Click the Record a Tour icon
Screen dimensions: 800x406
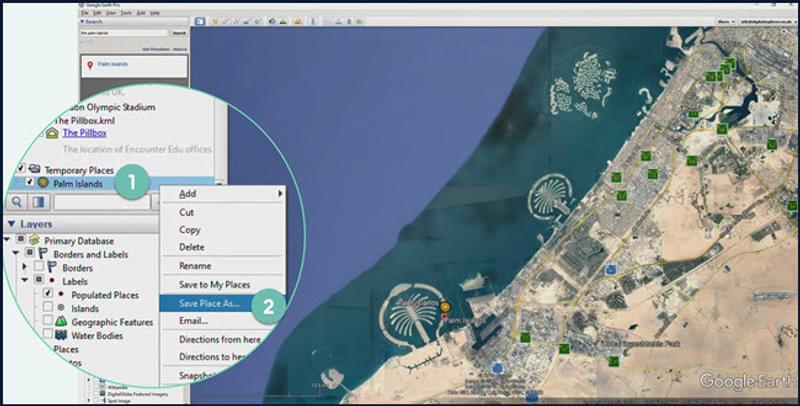pos(258,21)
